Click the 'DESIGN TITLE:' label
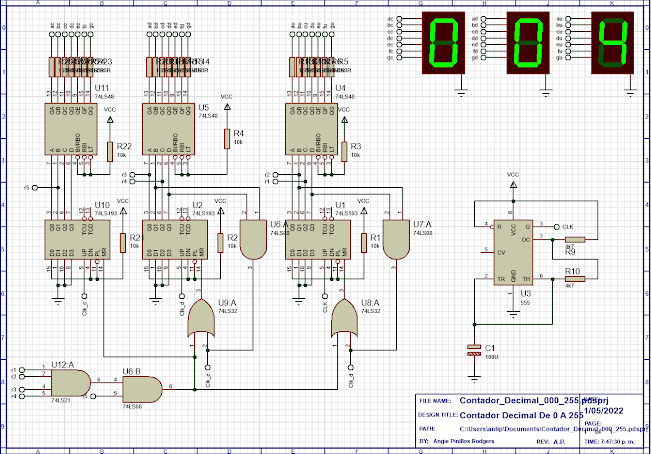The image size is (651, 454). (438, 415)
